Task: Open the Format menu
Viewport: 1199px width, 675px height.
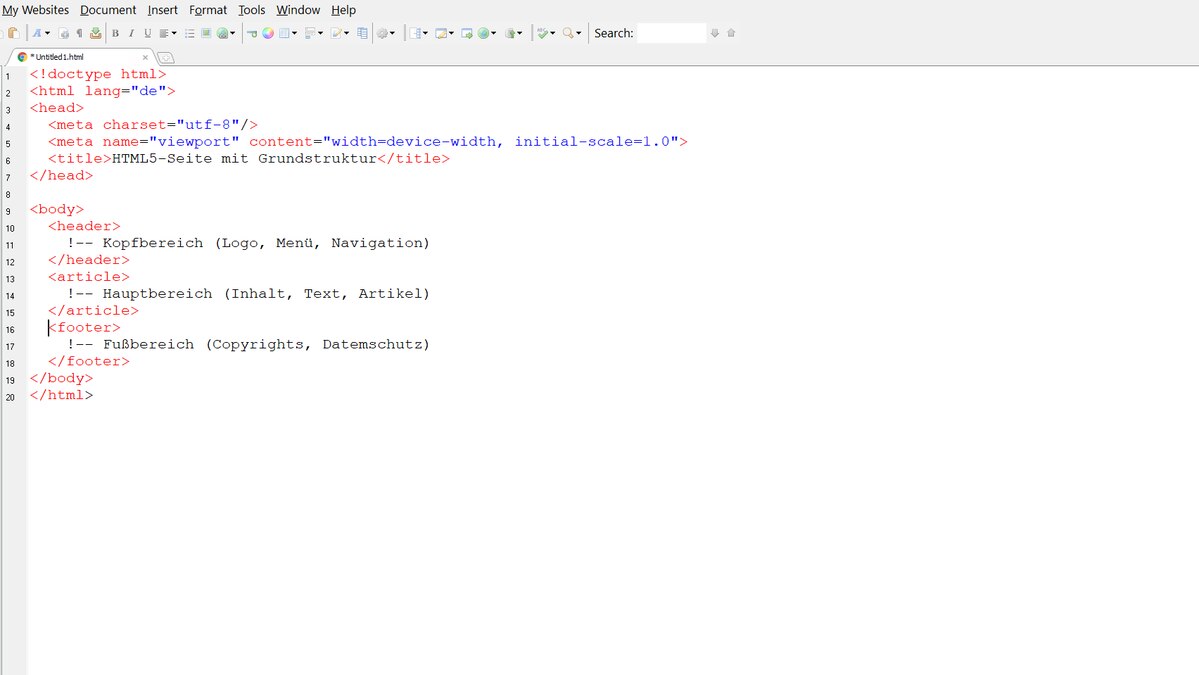Action: pyautogui.click(x=208, y=10)
